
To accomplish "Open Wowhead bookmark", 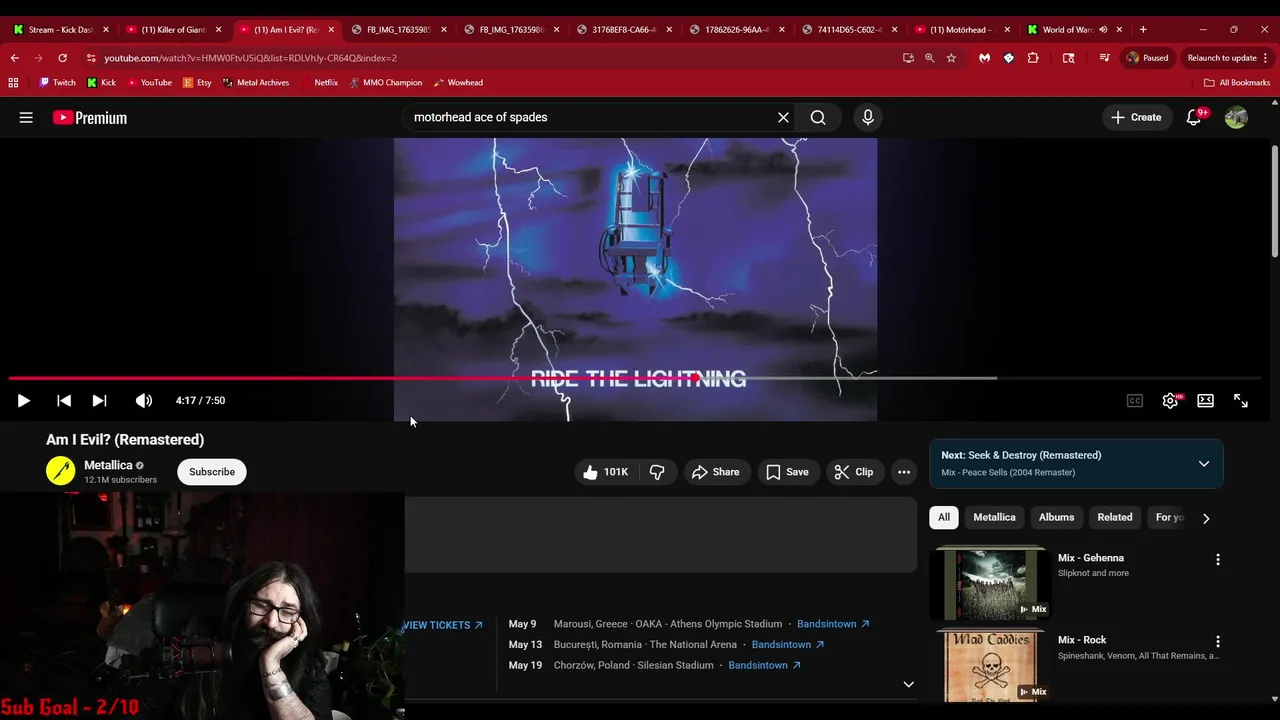I will click(x=458, y=83).
